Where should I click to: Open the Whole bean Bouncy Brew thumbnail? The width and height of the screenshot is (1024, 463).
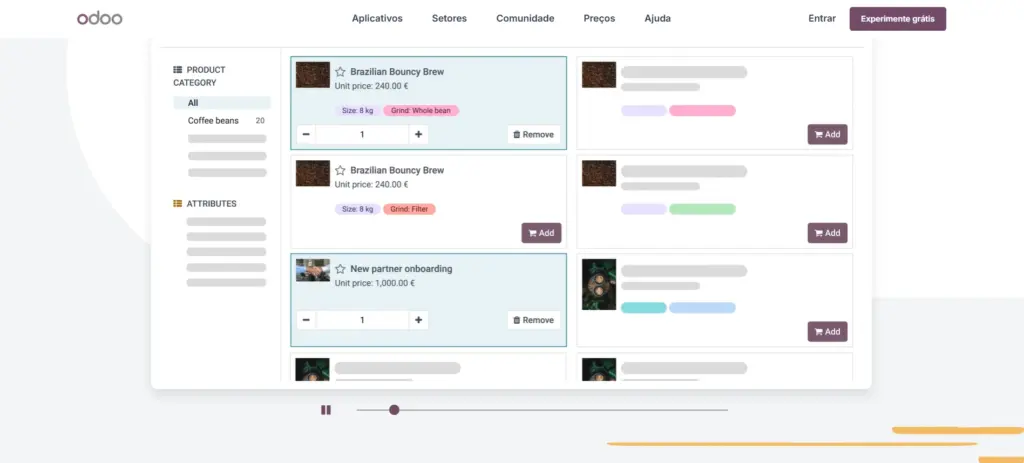(313, 75)
